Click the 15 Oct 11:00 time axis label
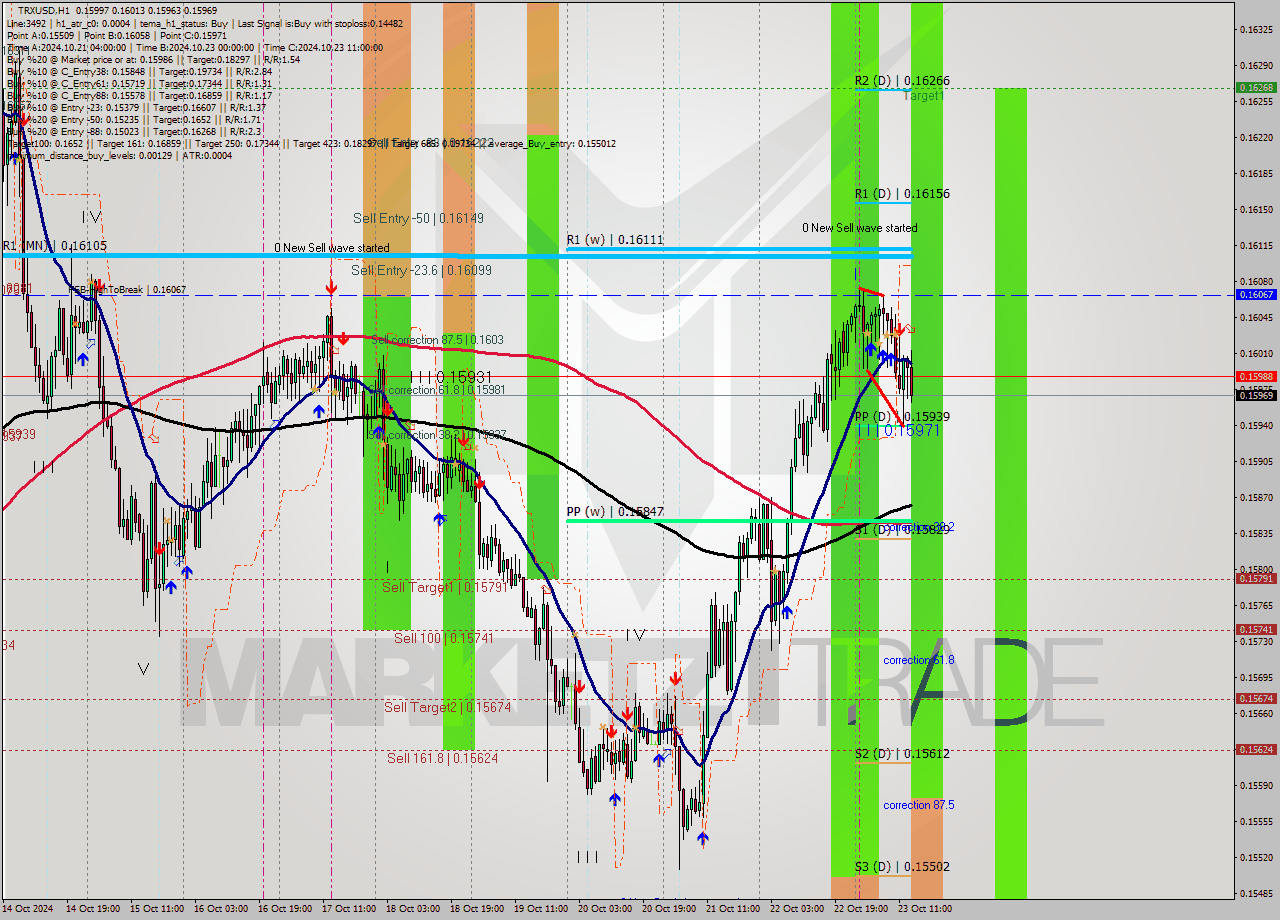This screenshot has width=1280, height=920. (156, 909)
